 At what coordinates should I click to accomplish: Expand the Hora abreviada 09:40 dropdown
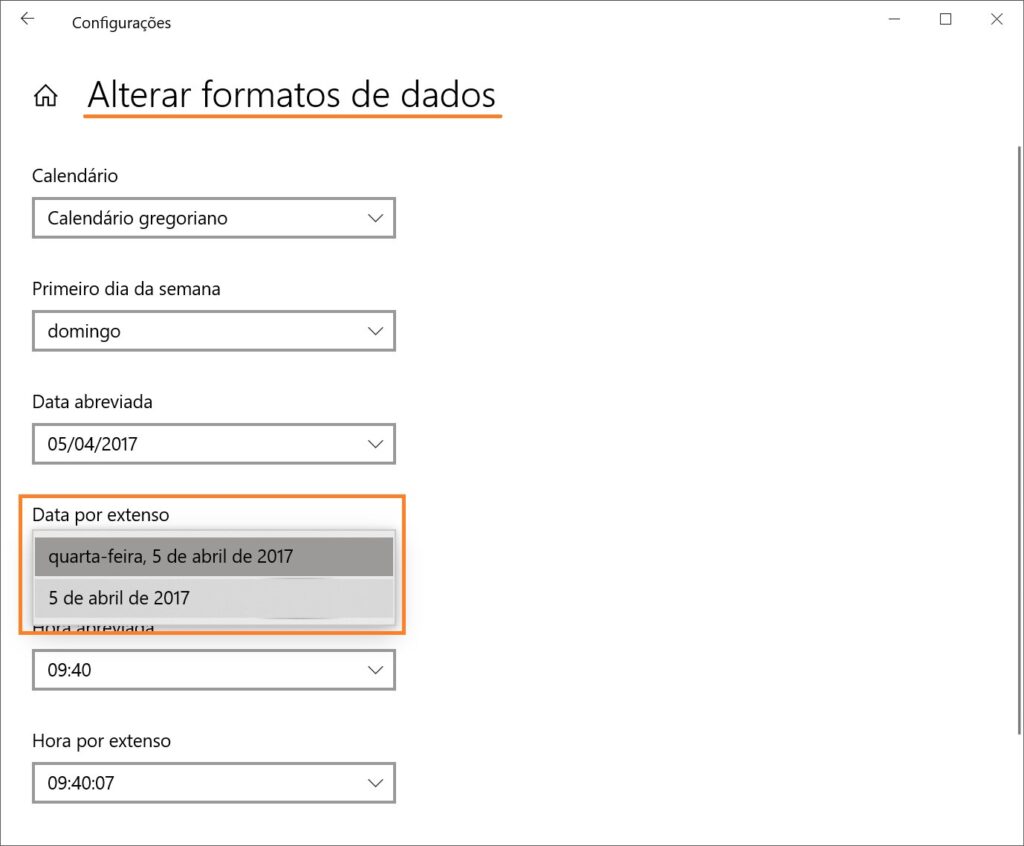pos(213,670)
